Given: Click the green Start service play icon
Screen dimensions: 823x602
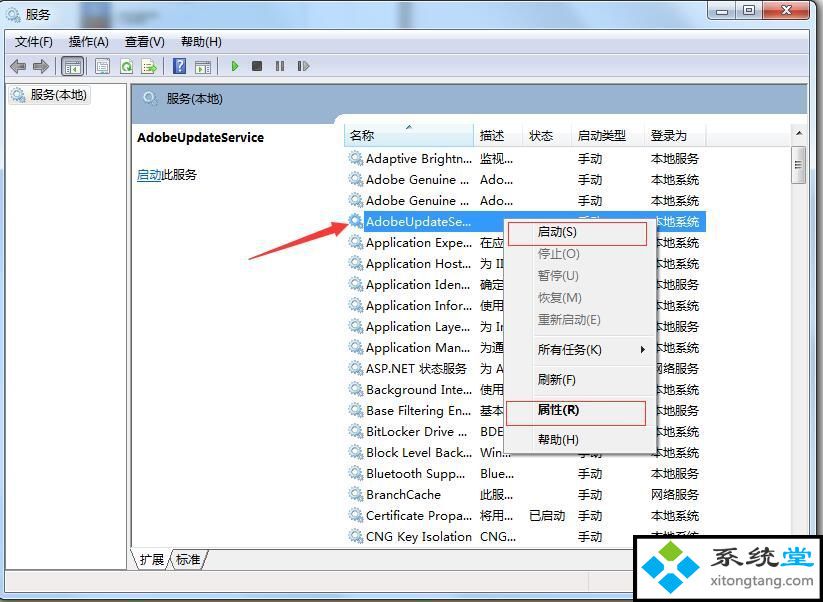Looking at the screenshot, I should click(235, 66).
